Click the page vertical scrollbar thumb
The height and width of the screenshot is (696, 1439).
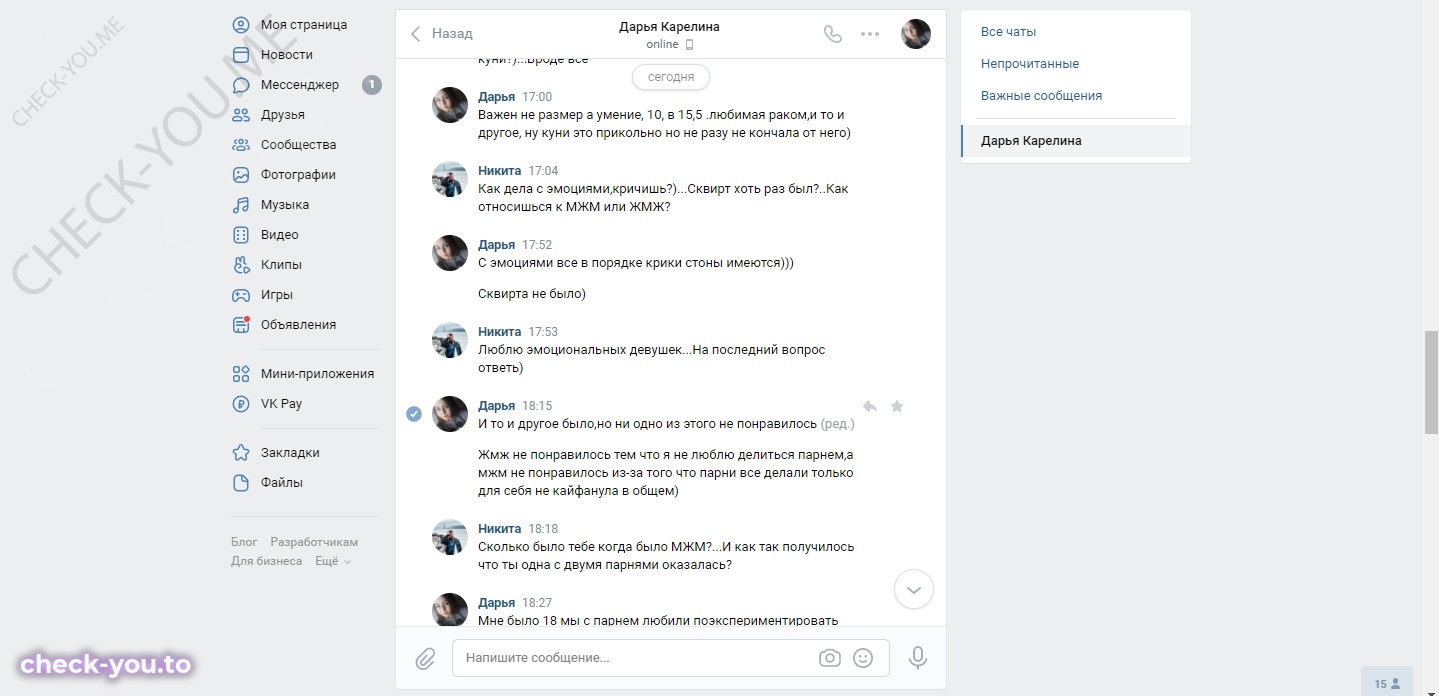tap(1431, 383)
